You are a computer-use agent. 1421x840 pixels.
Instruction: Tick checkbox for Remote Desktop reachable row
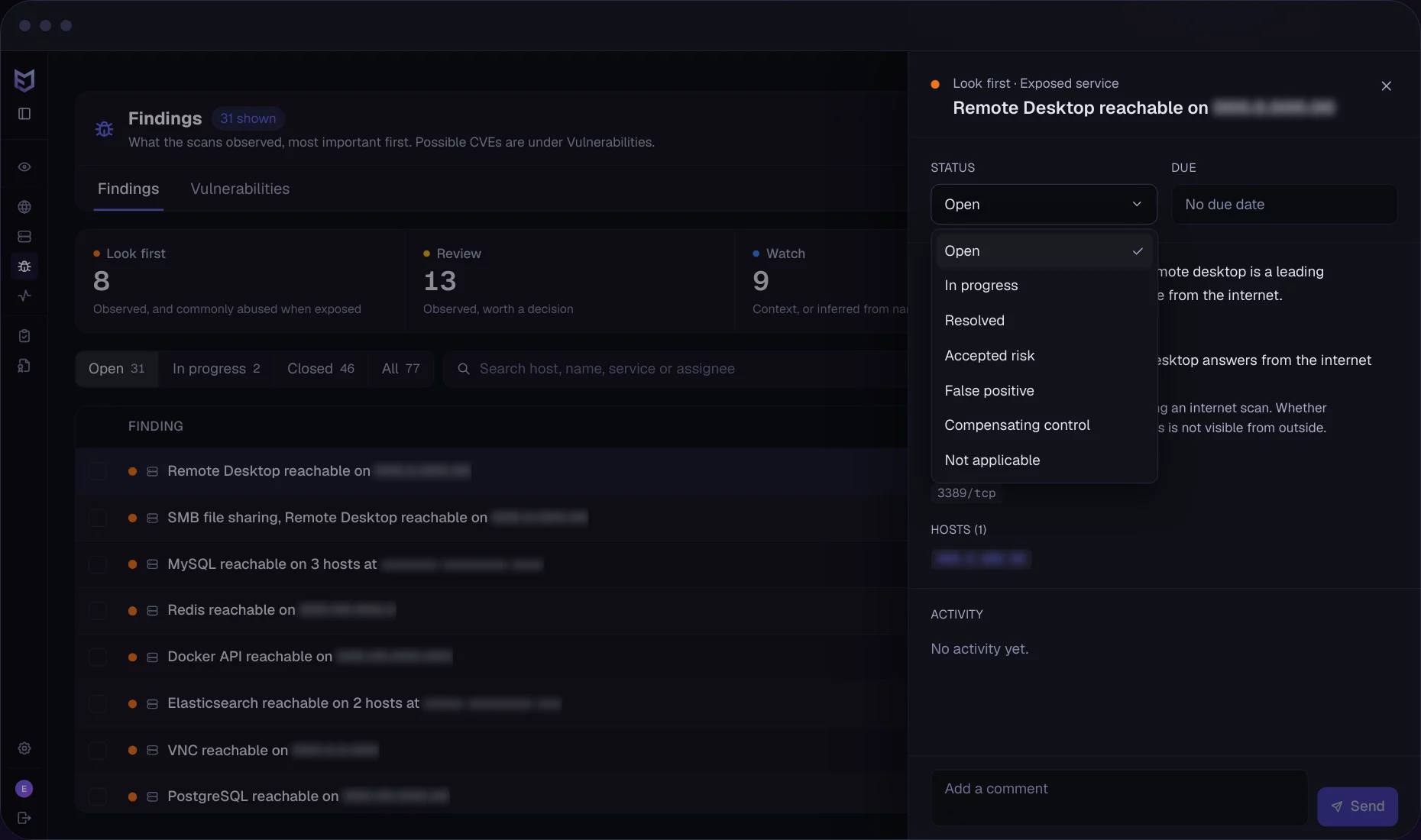[98, 471]
